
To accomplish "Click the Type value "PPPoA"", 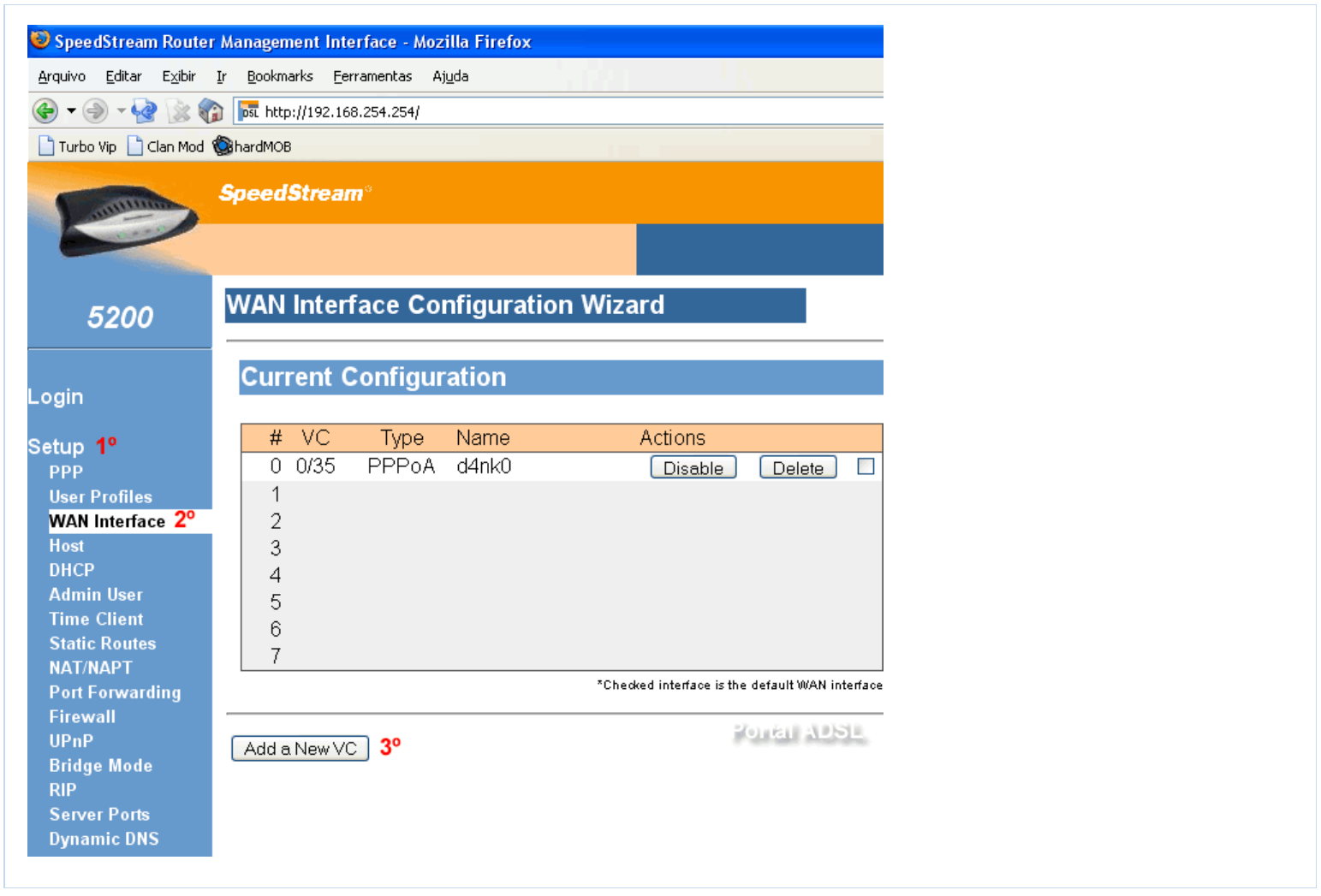I will coord(401,466).
